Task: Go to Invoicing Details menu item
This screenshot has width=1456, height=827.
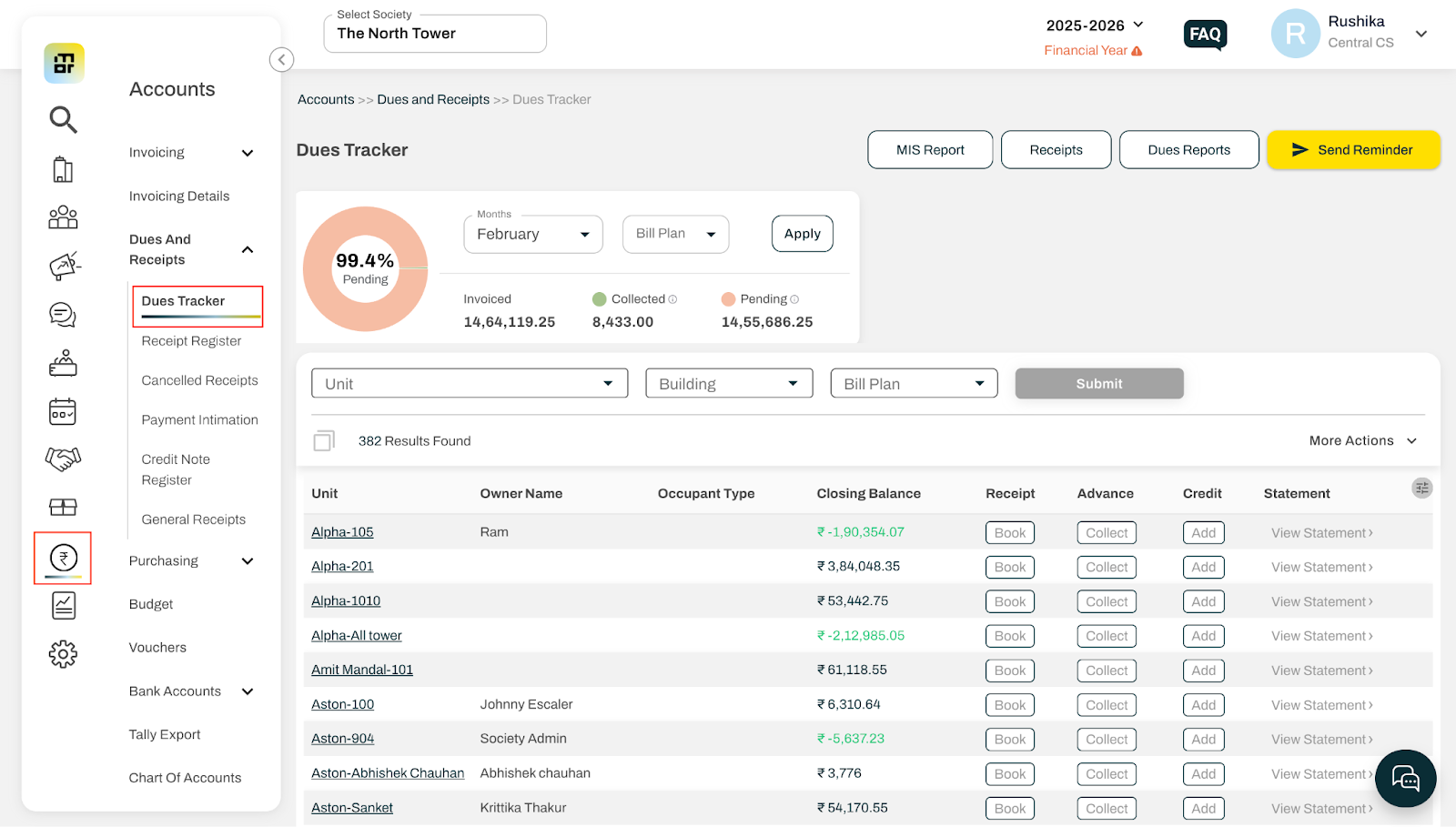Action: coord(179,196)
